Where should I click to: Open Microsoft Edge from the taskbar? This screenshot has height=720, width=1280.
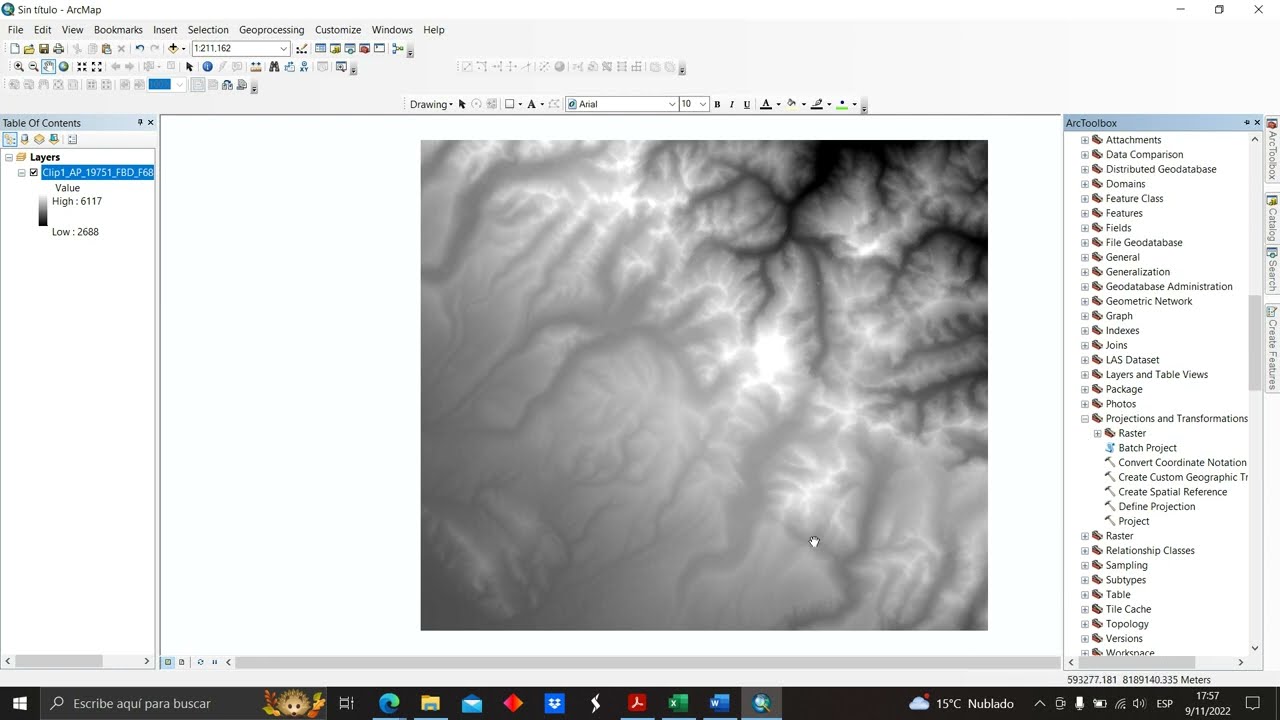pos(389,703)
